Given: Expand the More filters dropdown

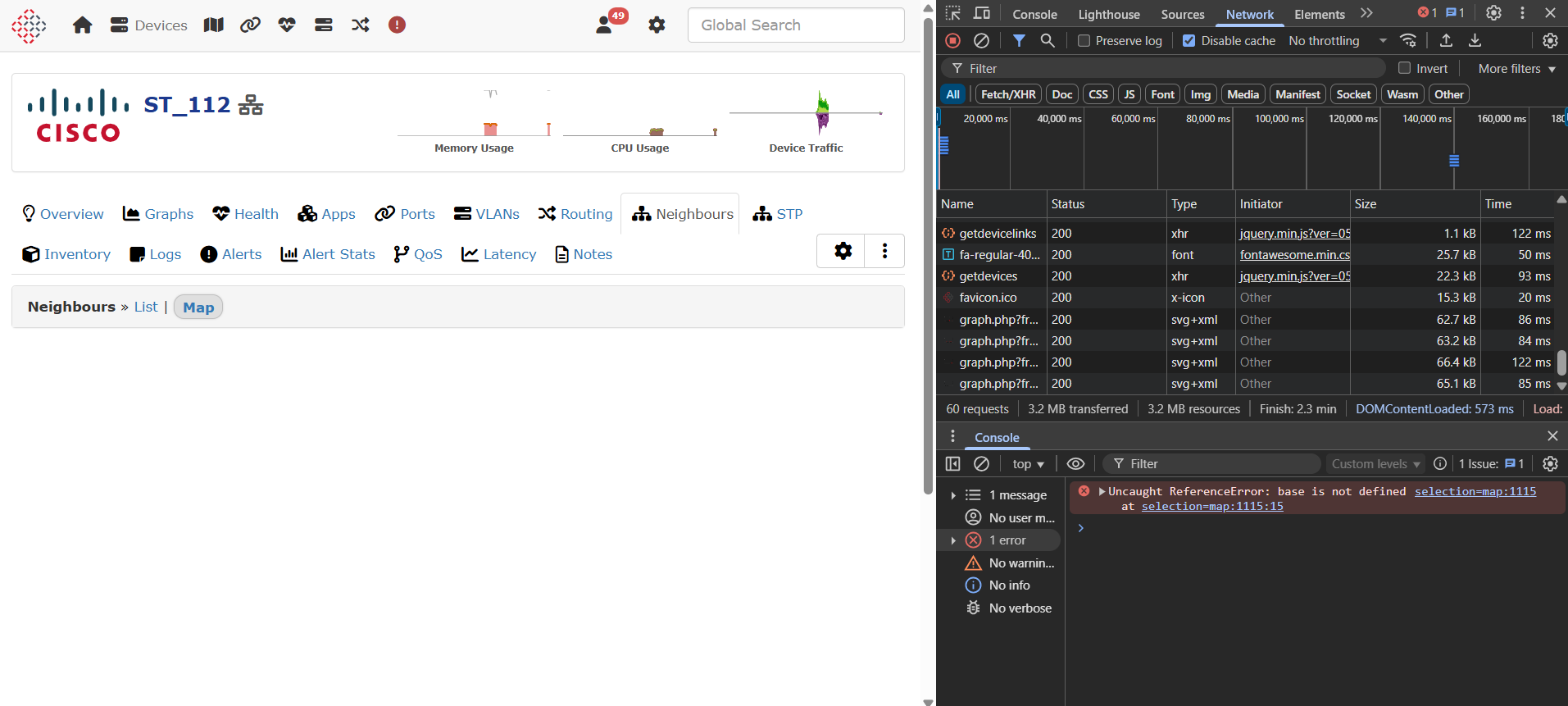Looking at the screenshot, I should [x=1516, y=69].
